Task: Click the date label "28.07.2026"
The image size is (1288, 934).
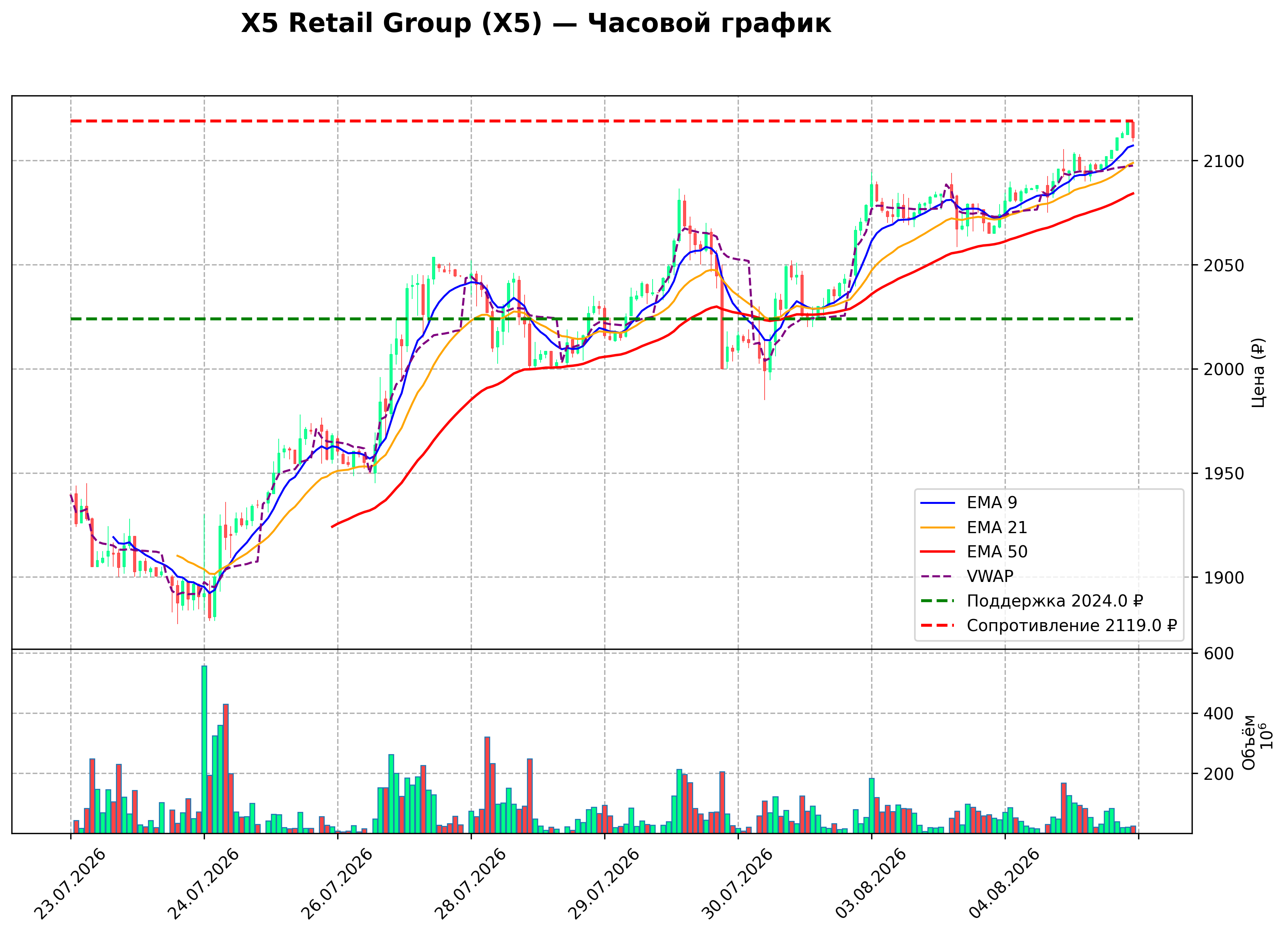Action: pos(470,884)
